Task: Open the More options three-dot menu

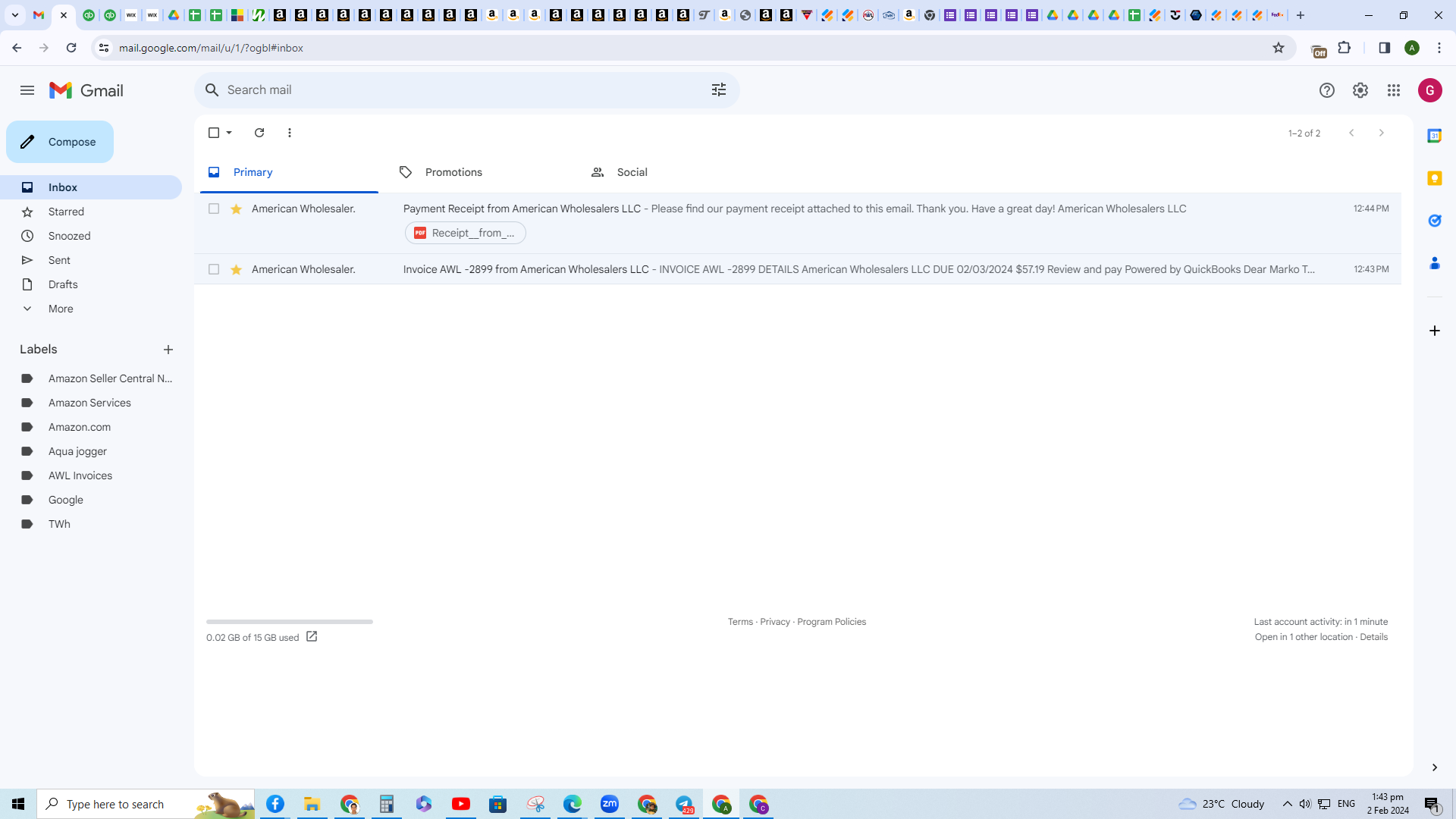Action: tap(290, 133)
